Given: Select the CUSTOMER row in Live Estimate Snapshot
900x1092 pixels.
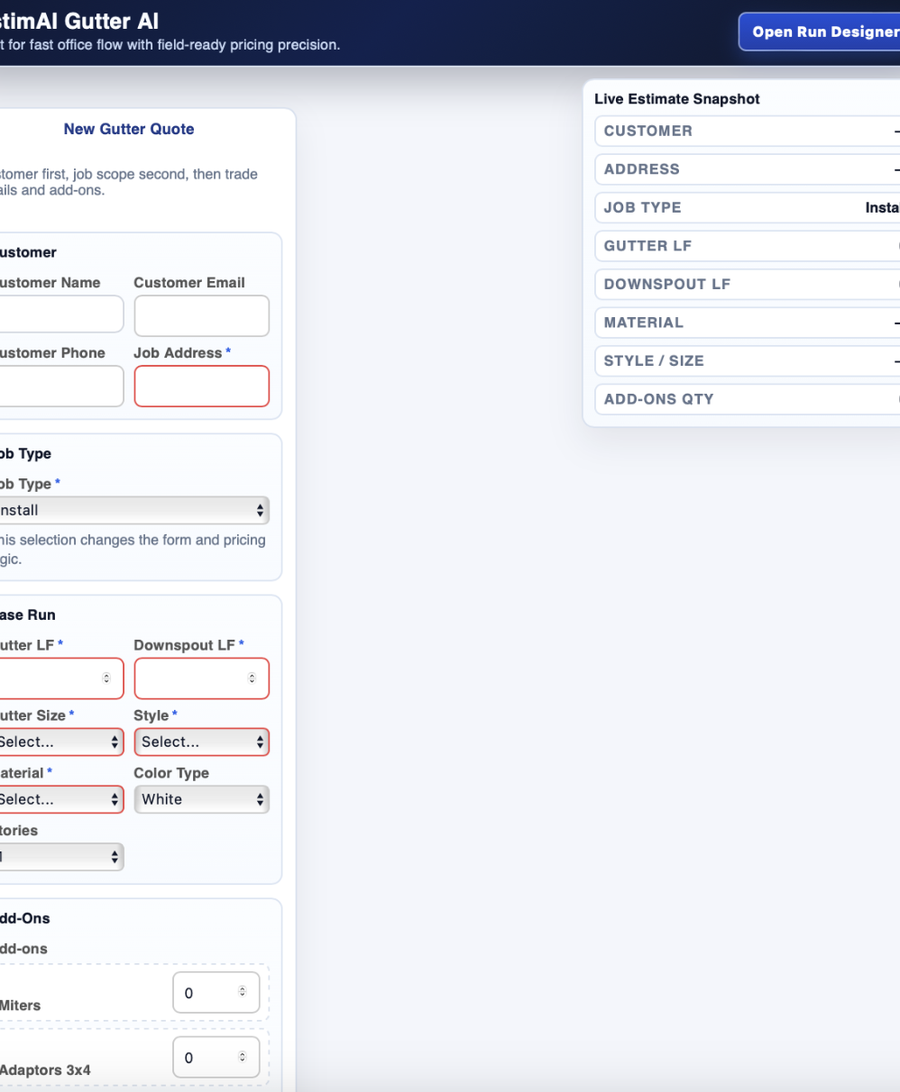Looking at the screenshot, I should (x=745, y=131).
